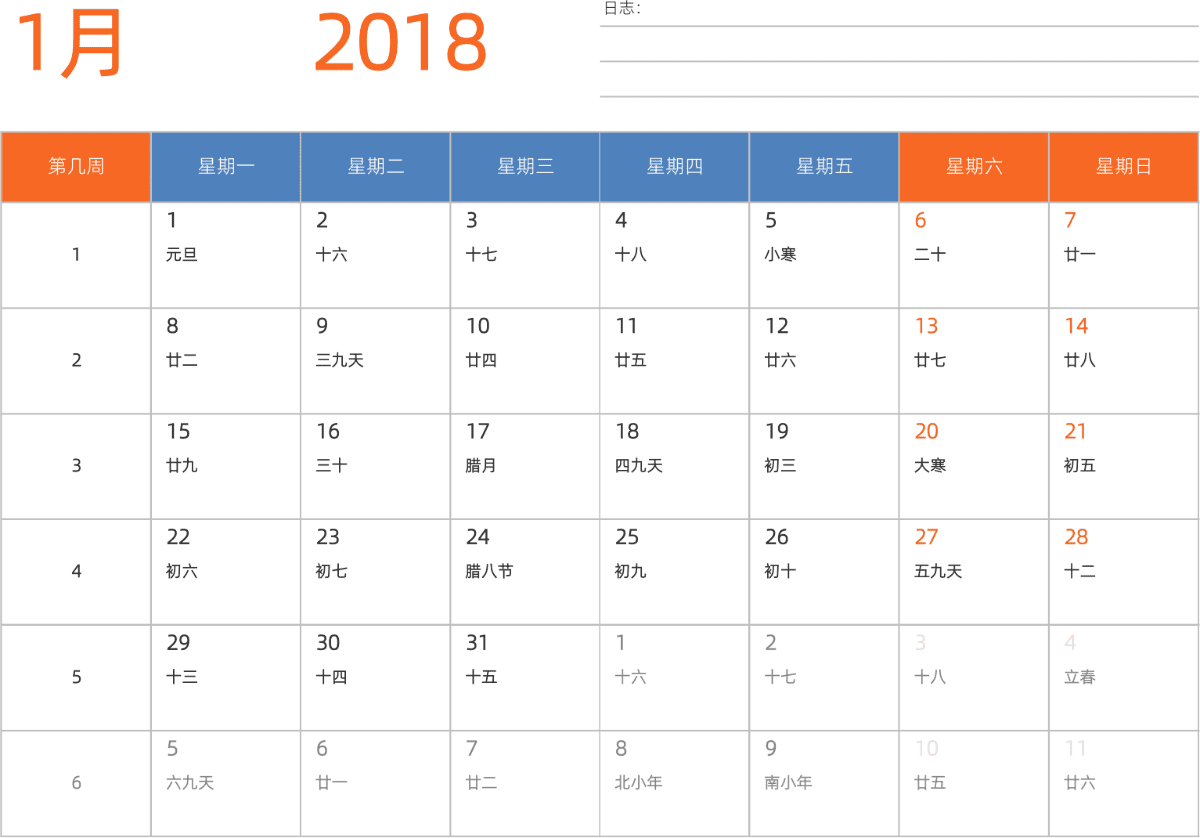Viewport: 1200px width, 838px height.
Task: Click the 2018 year title
Action: coord(400,44)
